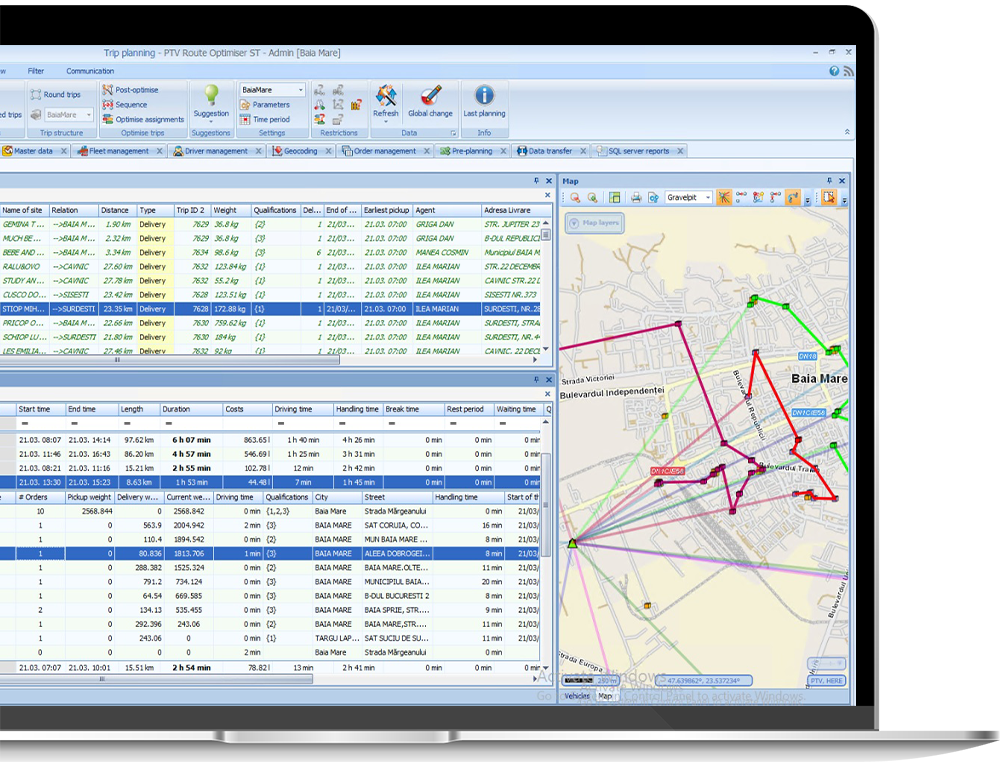
Task: Click the Round trips icon
Action: pyautogui.click(x=36, y=94)
